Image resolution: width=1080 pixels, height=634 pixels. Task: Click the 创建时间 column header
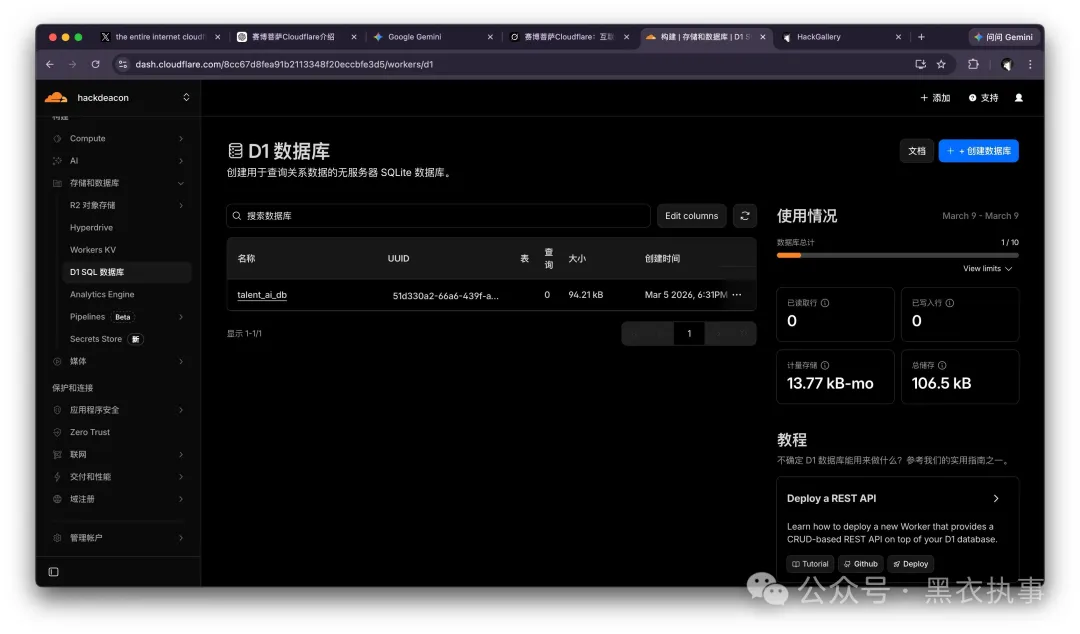coord(662,258)
